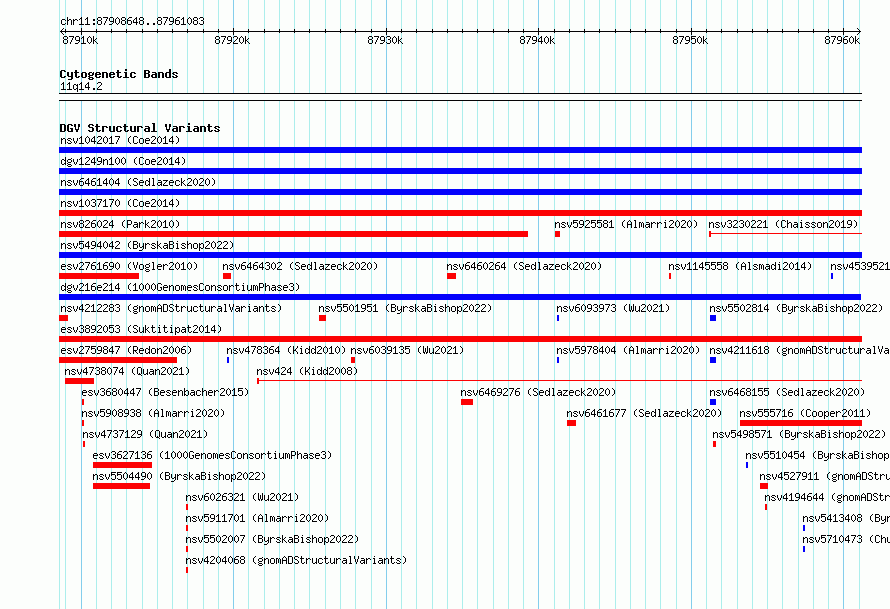
Task: Click the Cytogenetic Bands track title
Action: (x=119, y=74)
